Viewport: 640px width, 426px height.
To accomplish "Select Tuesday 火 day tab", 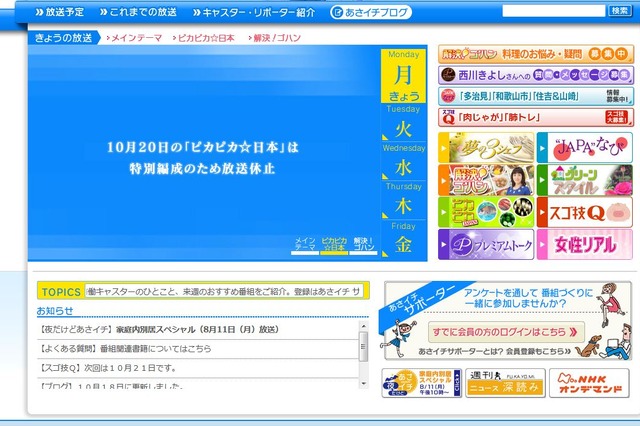I will (x=403, y=122).
